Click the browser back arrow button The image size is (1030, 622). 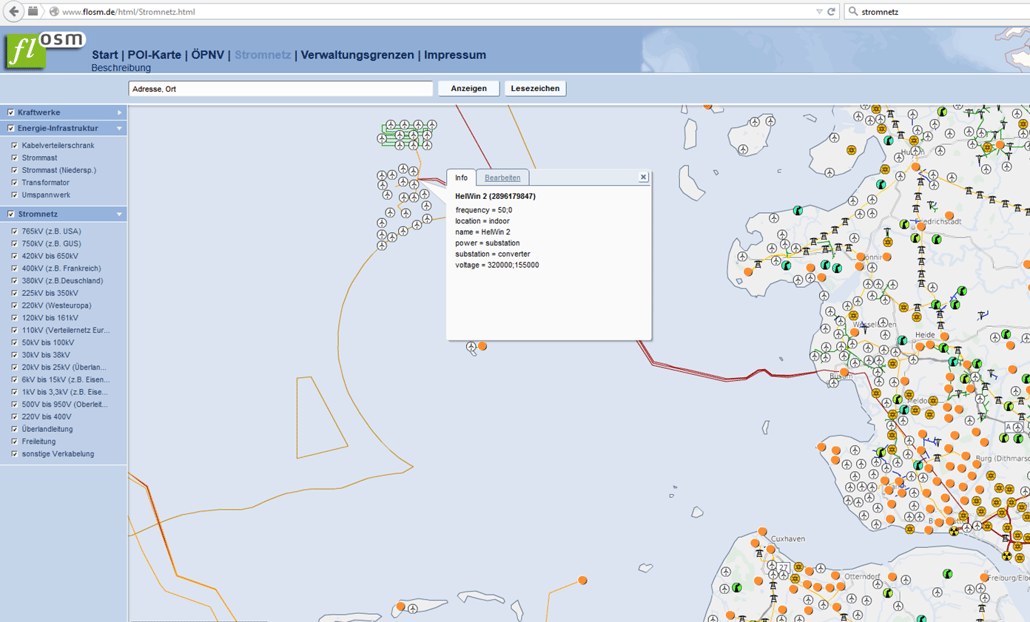coord(13,11)
